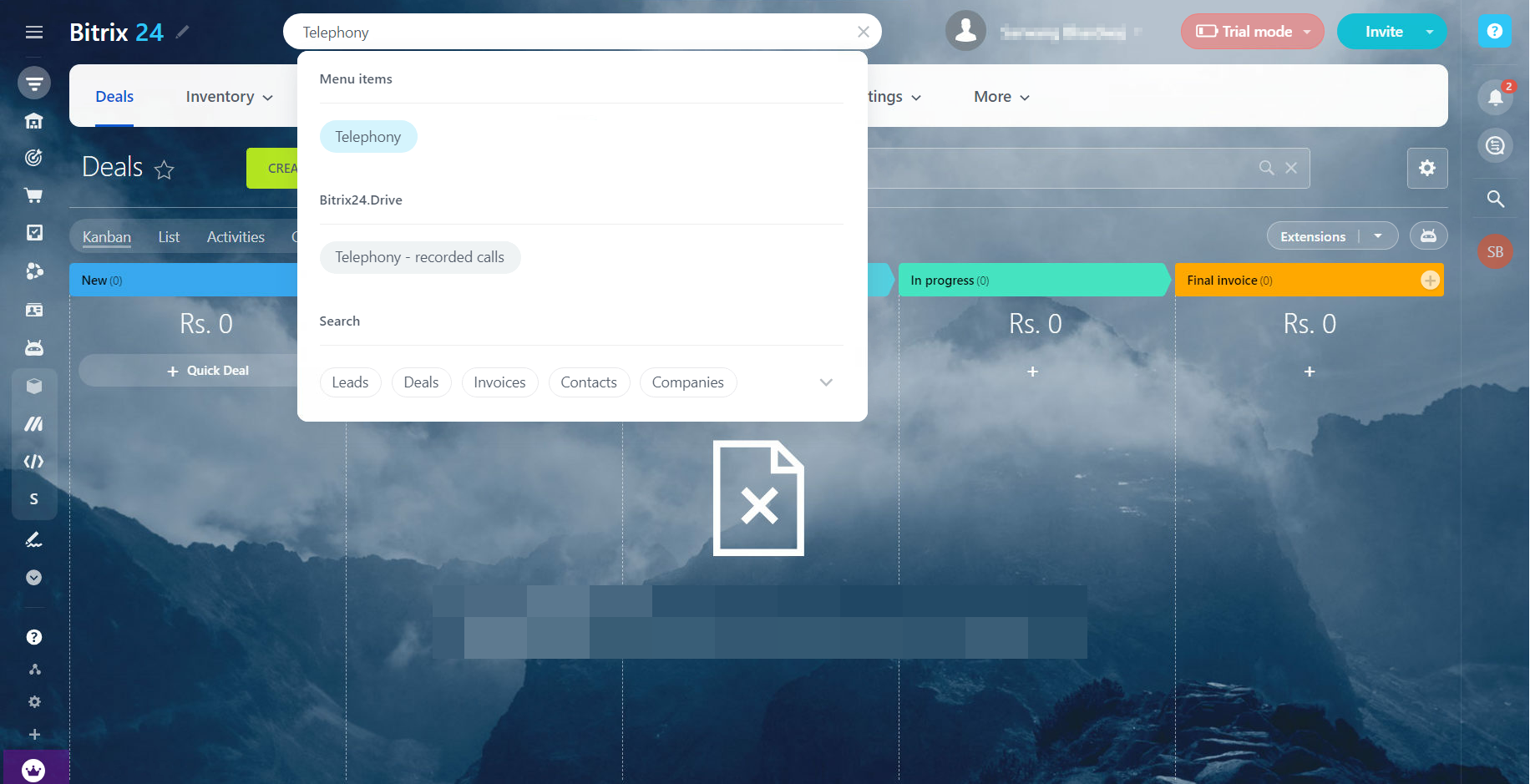Open the SB user avatar
Screen dimensions: 1530x784
(x=1495, y=251)
